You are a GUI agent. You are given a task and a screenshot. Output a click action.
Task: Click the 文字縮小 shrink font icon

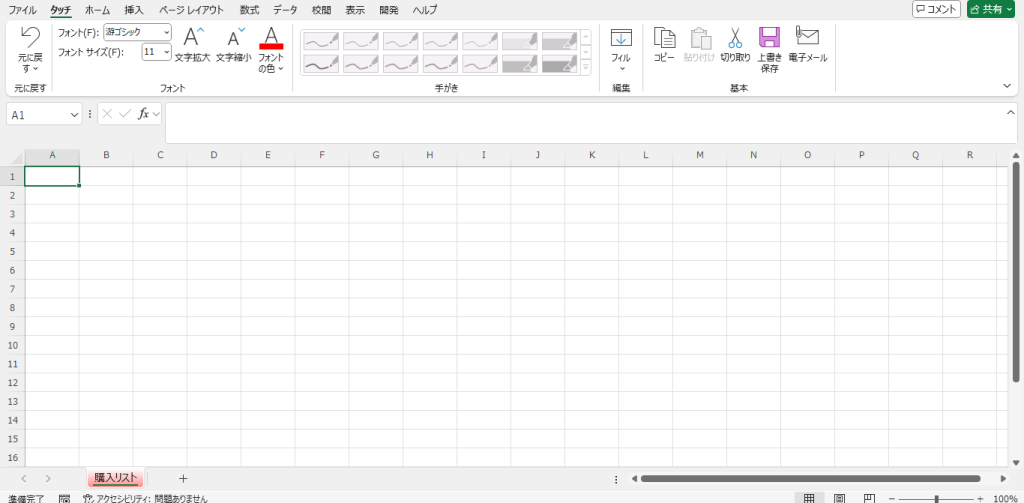235,39
